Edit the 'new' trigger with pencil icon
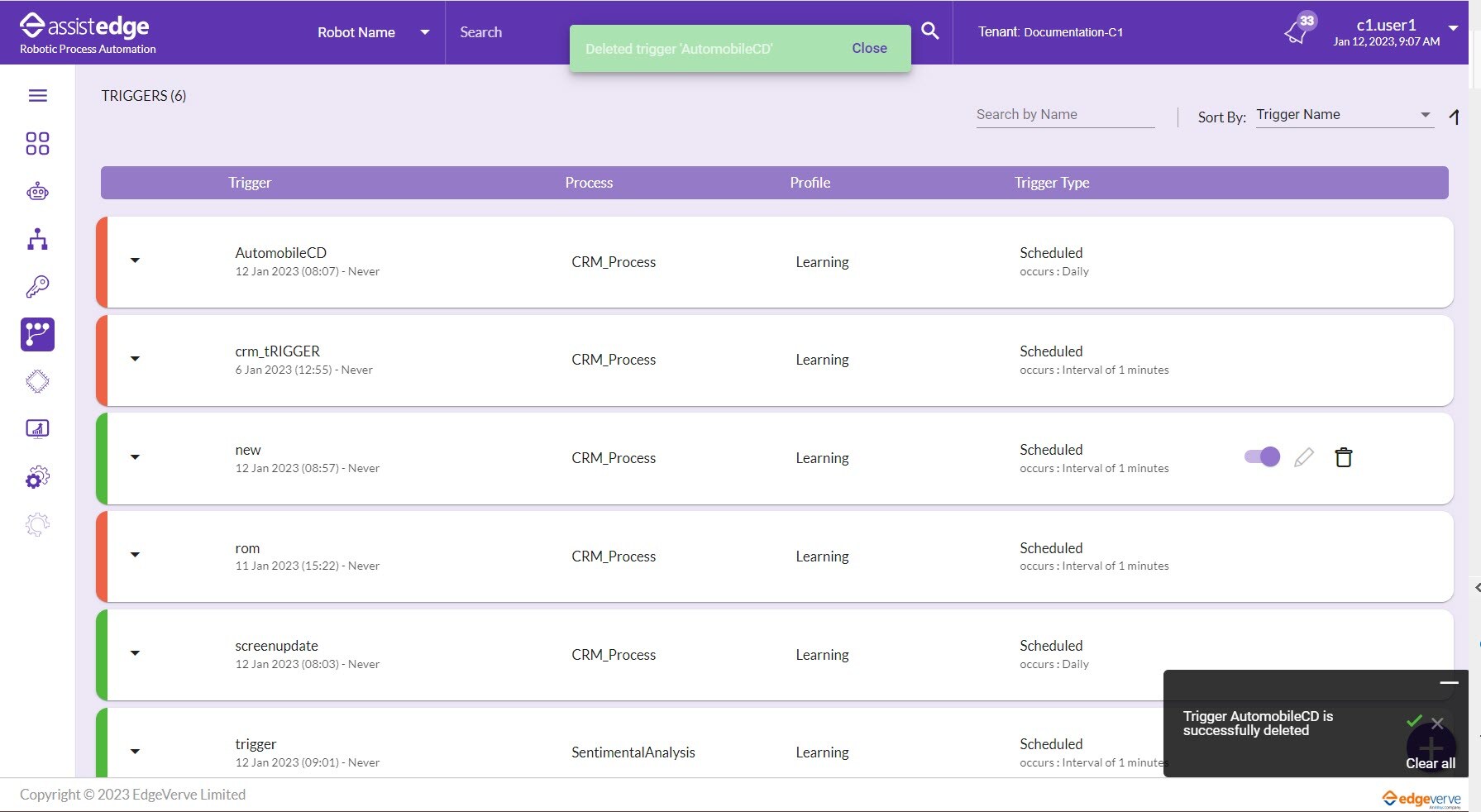This screenshot has height=812, width=1481. 1304,457
